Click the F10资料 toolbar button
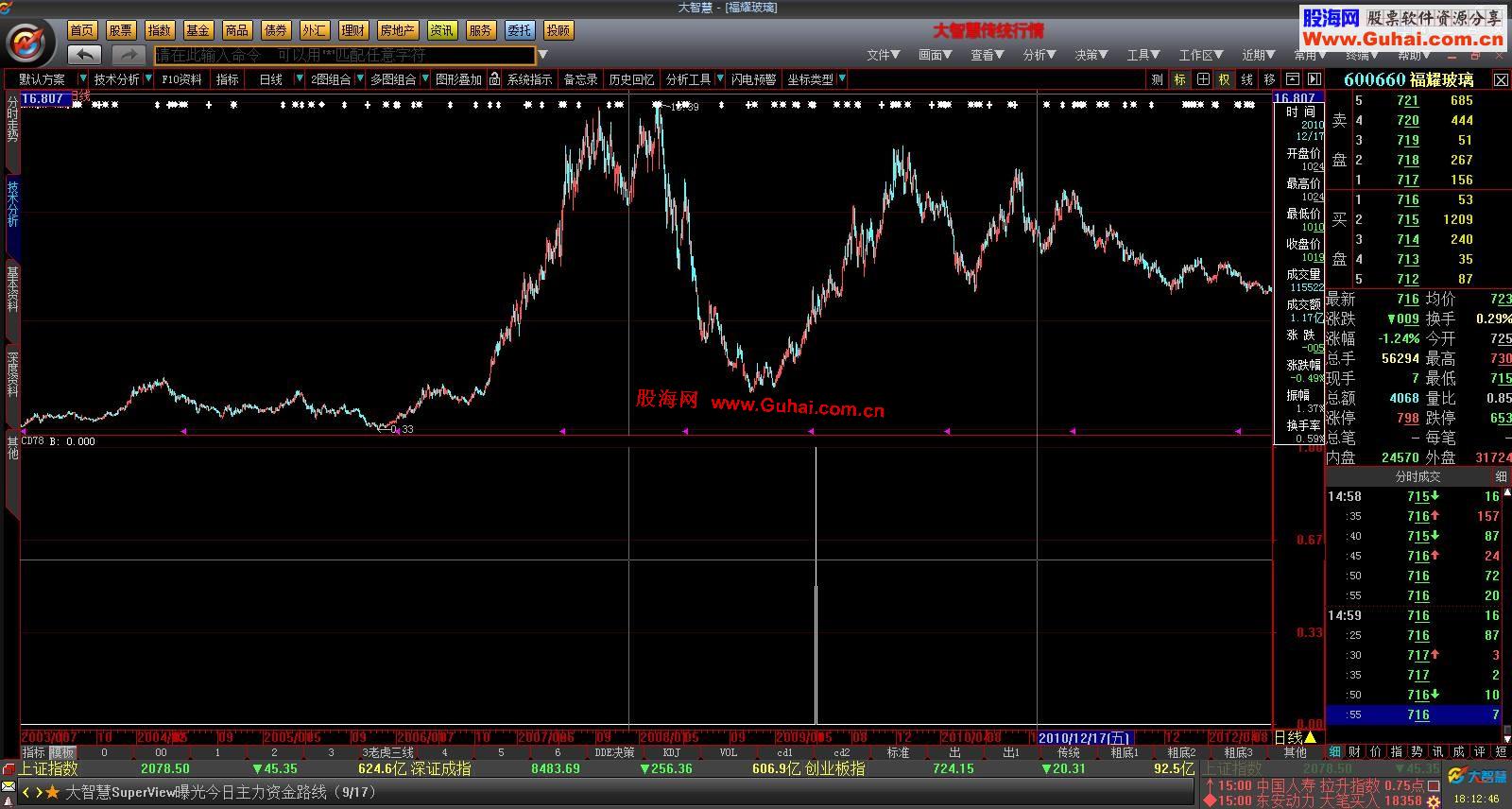1512x809 pixels. click(181, 79)
